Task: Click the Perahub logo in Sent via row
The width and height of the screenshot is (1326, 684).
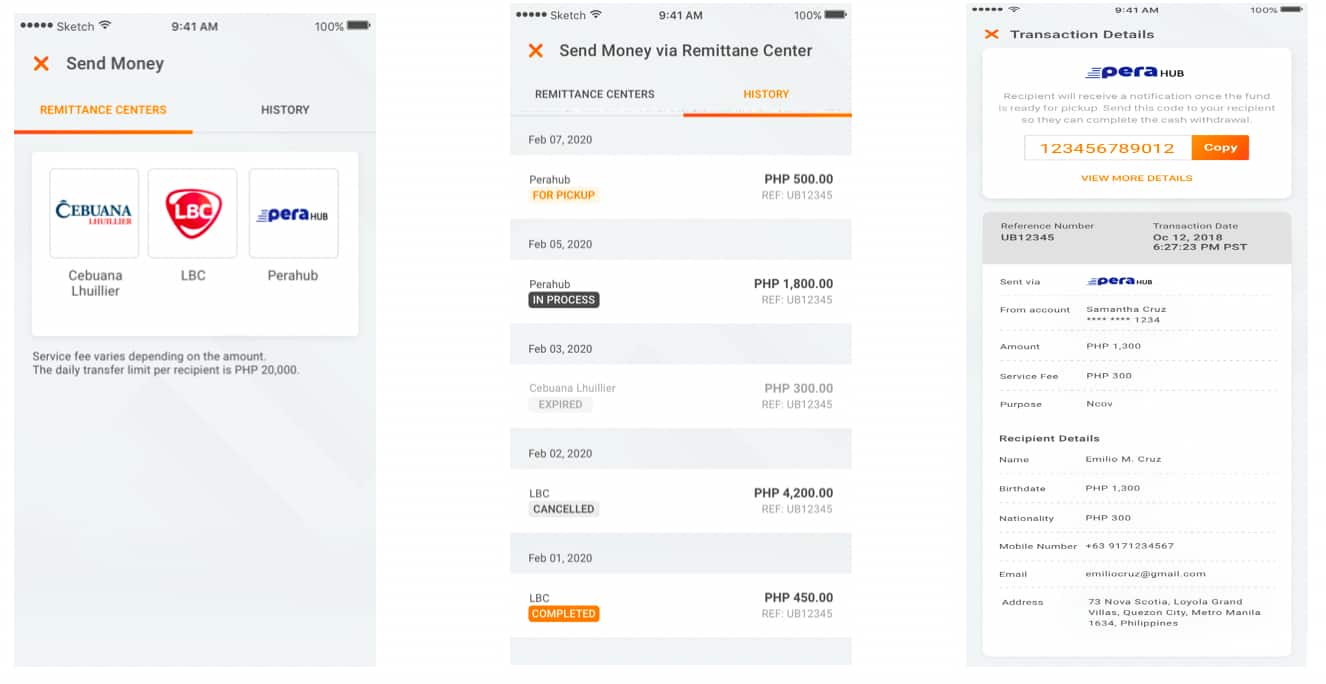Action: 1119,282
